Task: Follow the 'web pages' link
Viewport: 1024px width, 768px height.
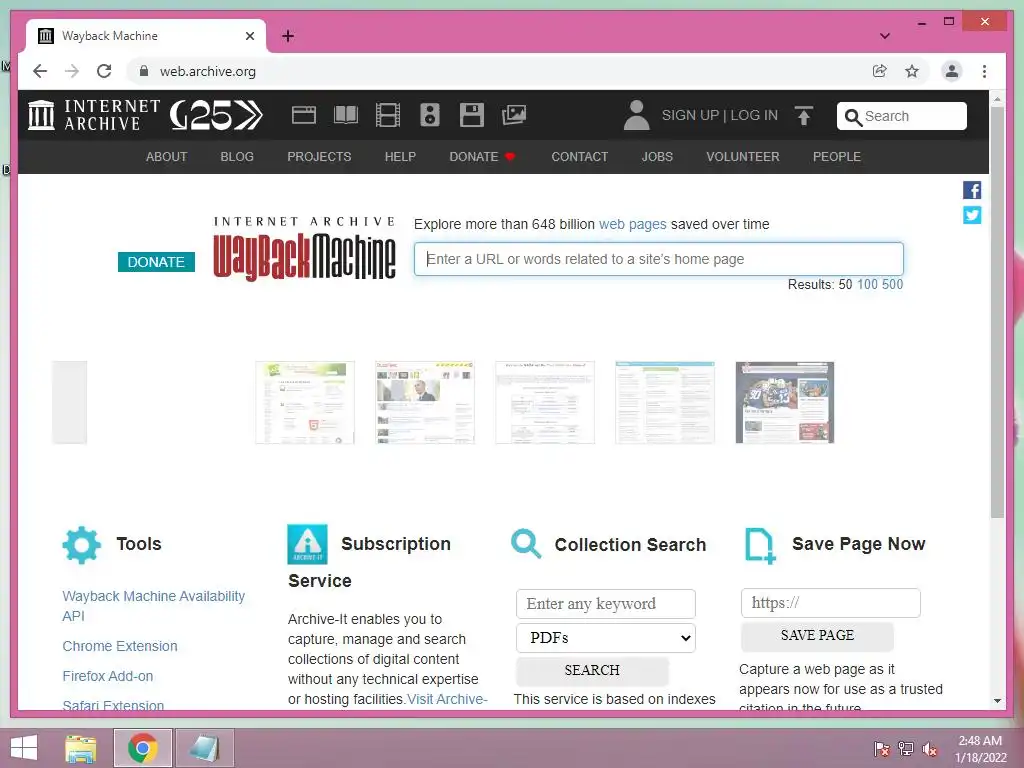Action: point(632,224)
